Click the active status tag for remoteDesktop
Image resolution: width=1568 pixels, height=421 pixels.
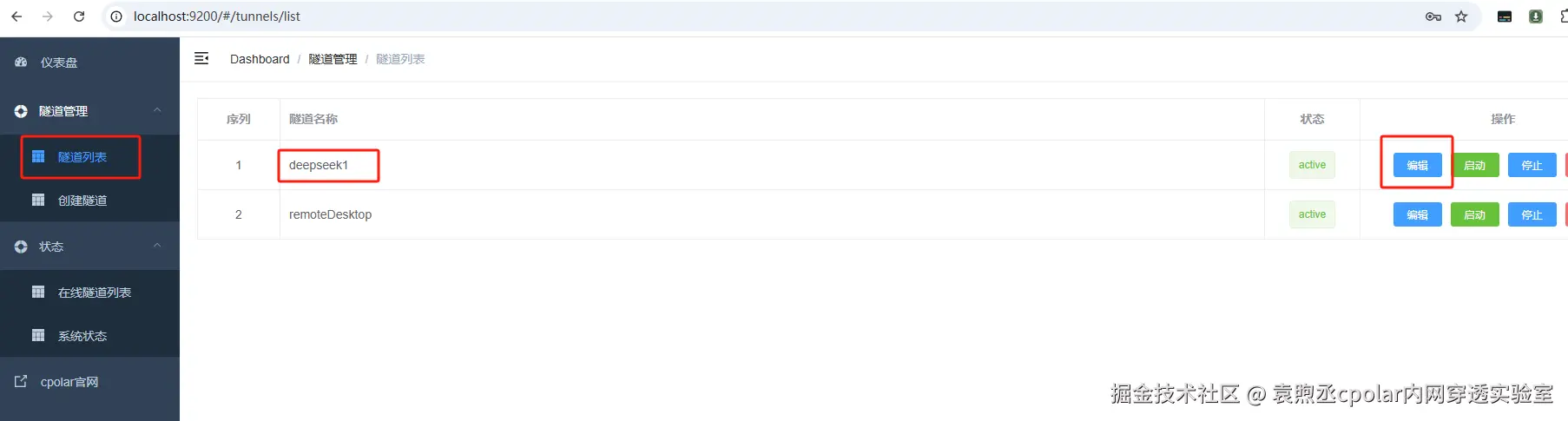1312,214
